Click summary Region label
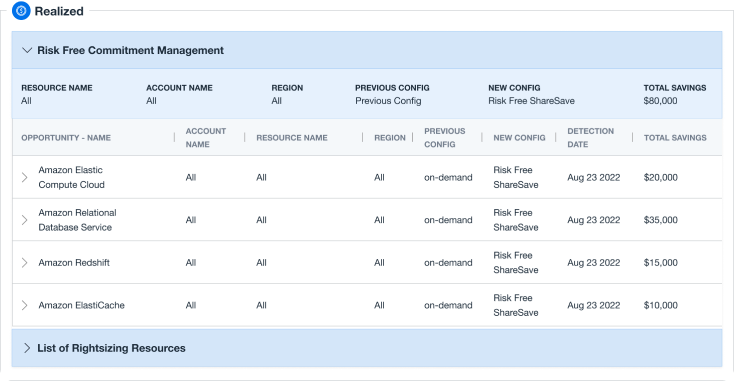 287,88
